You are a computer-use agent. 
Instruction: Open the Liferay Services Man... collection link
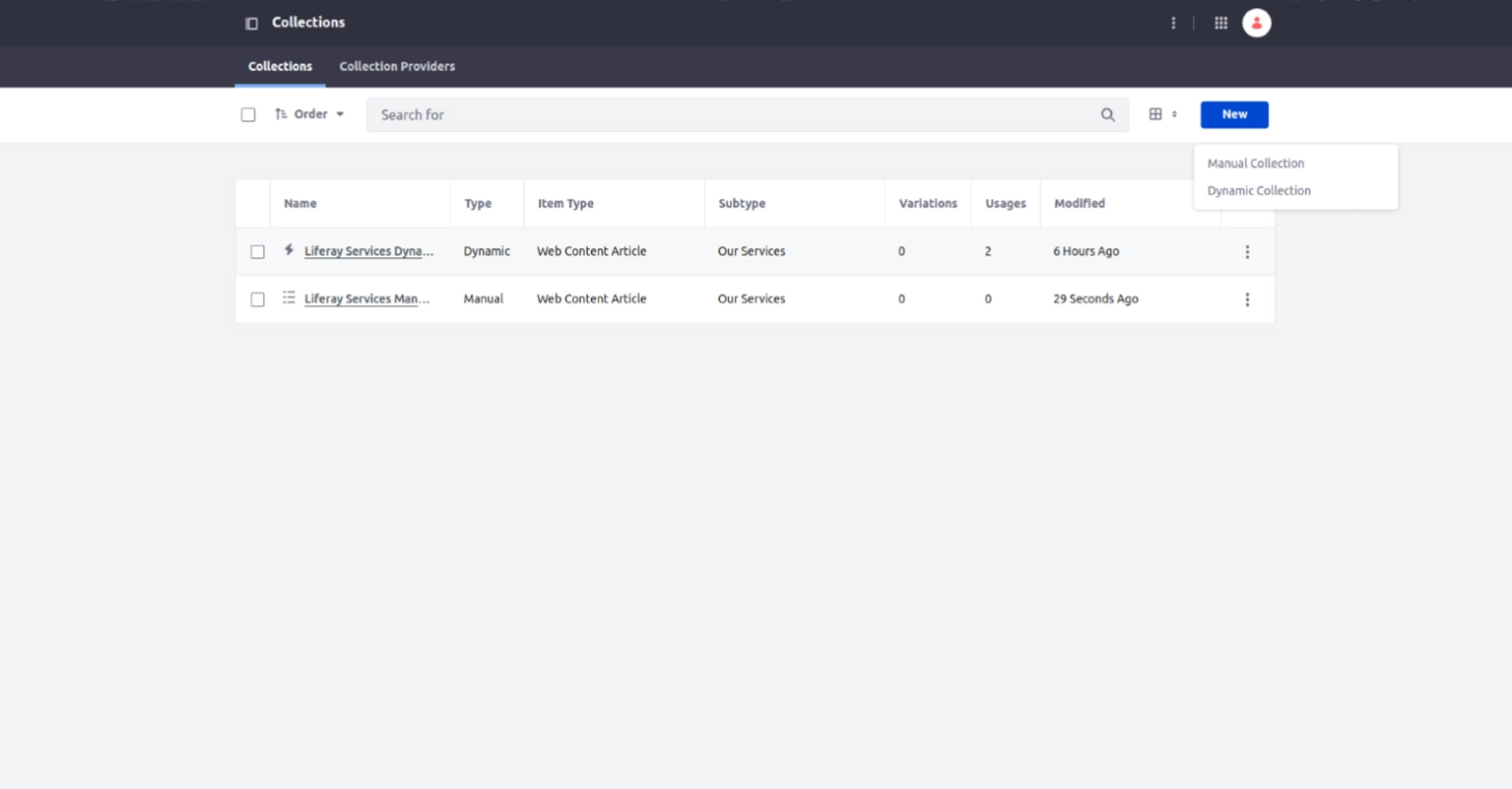(366, 298)
